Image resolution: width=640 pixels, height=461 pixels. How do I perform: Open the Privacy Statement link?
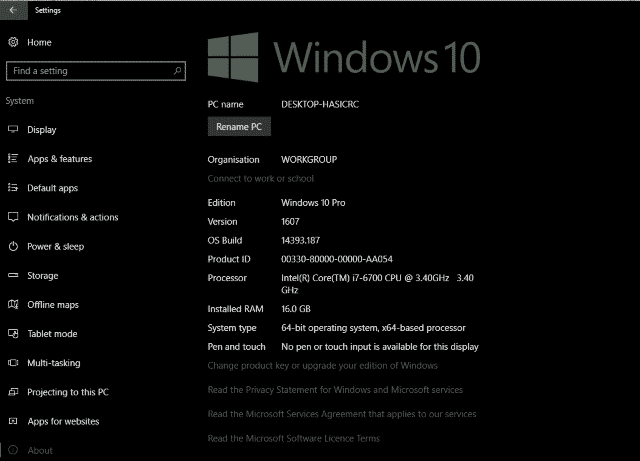pos(335,390)
